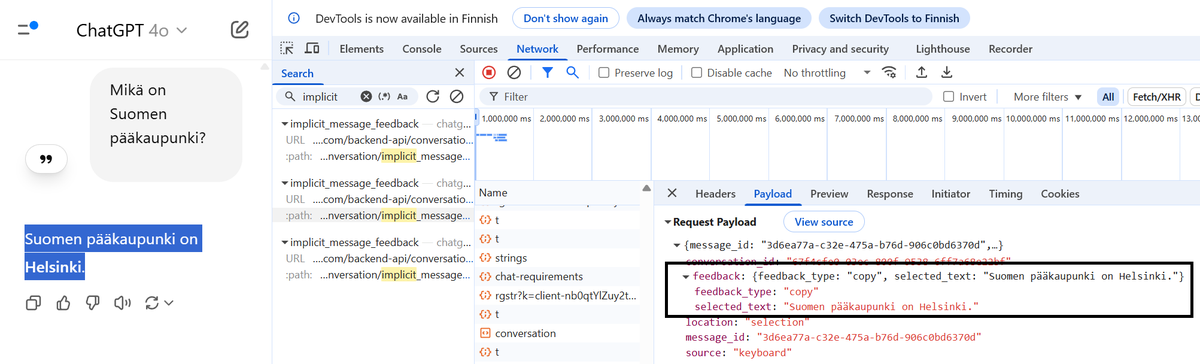
Task: Open the ChatGPT 4o model dropdown
Action: 131,30
